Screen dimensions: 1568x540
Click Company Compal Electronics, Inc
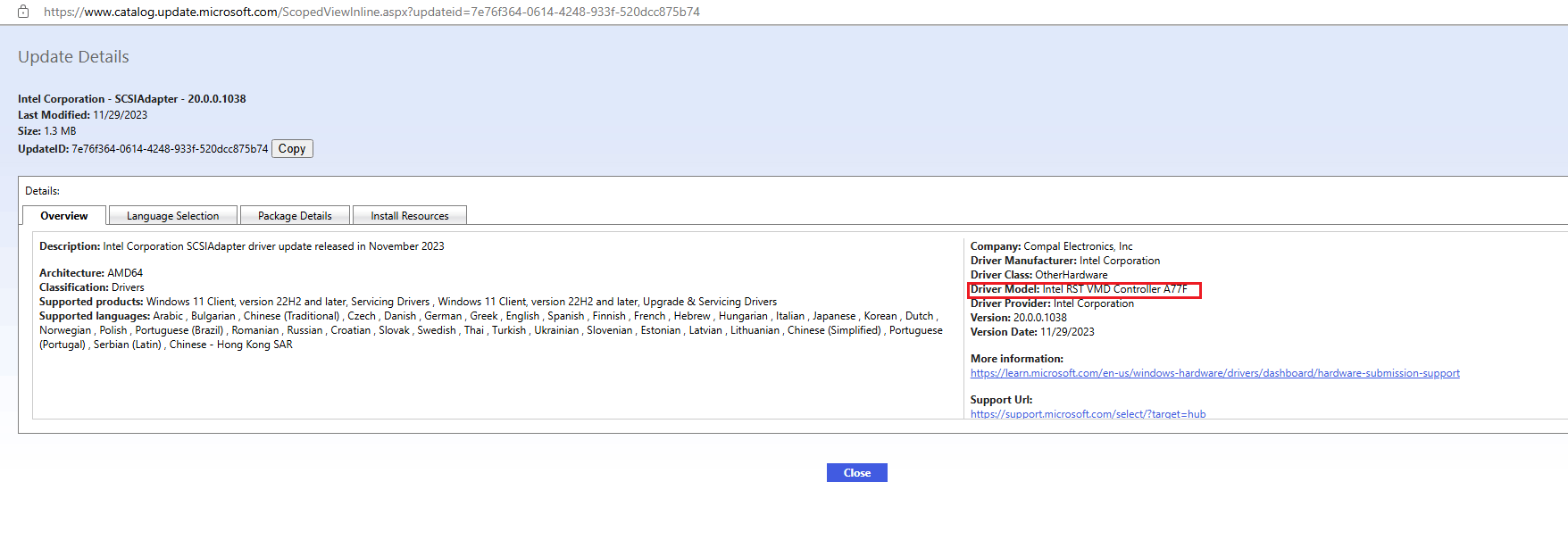[x=1052, y=246]
